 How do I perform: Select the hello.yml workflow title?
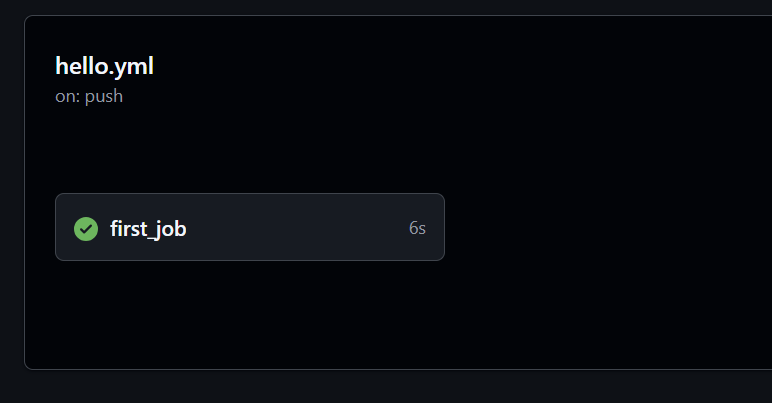[x=104, y=67]
